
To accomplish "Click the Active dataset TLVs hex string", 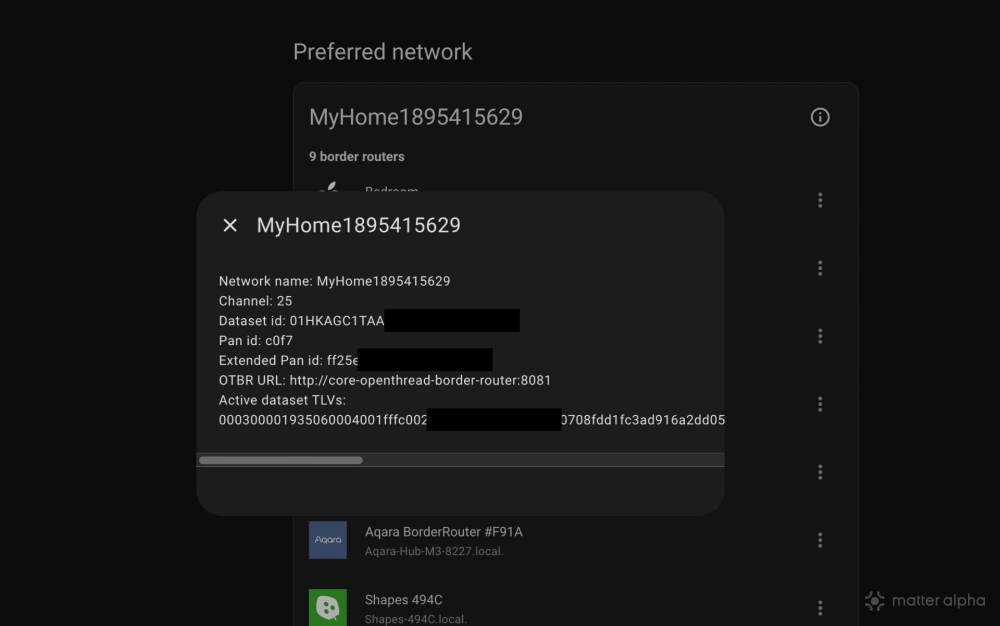I will click(x=322, y=421).
